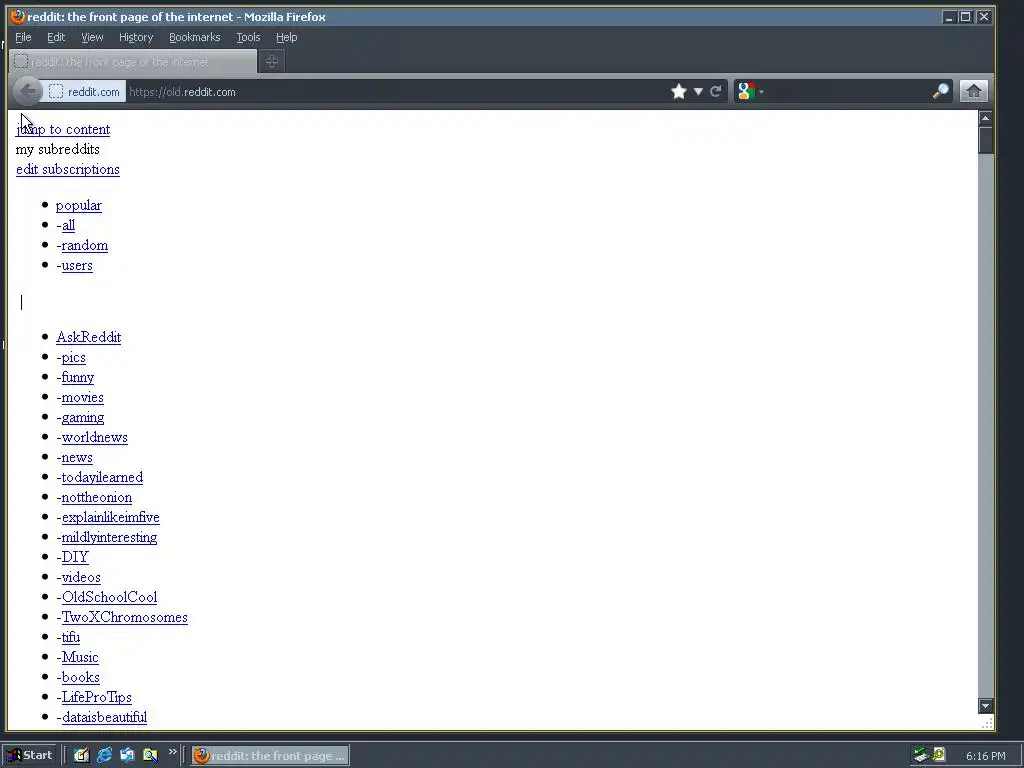Click the URL address field

pyautogui.click(x=395, y=91)
